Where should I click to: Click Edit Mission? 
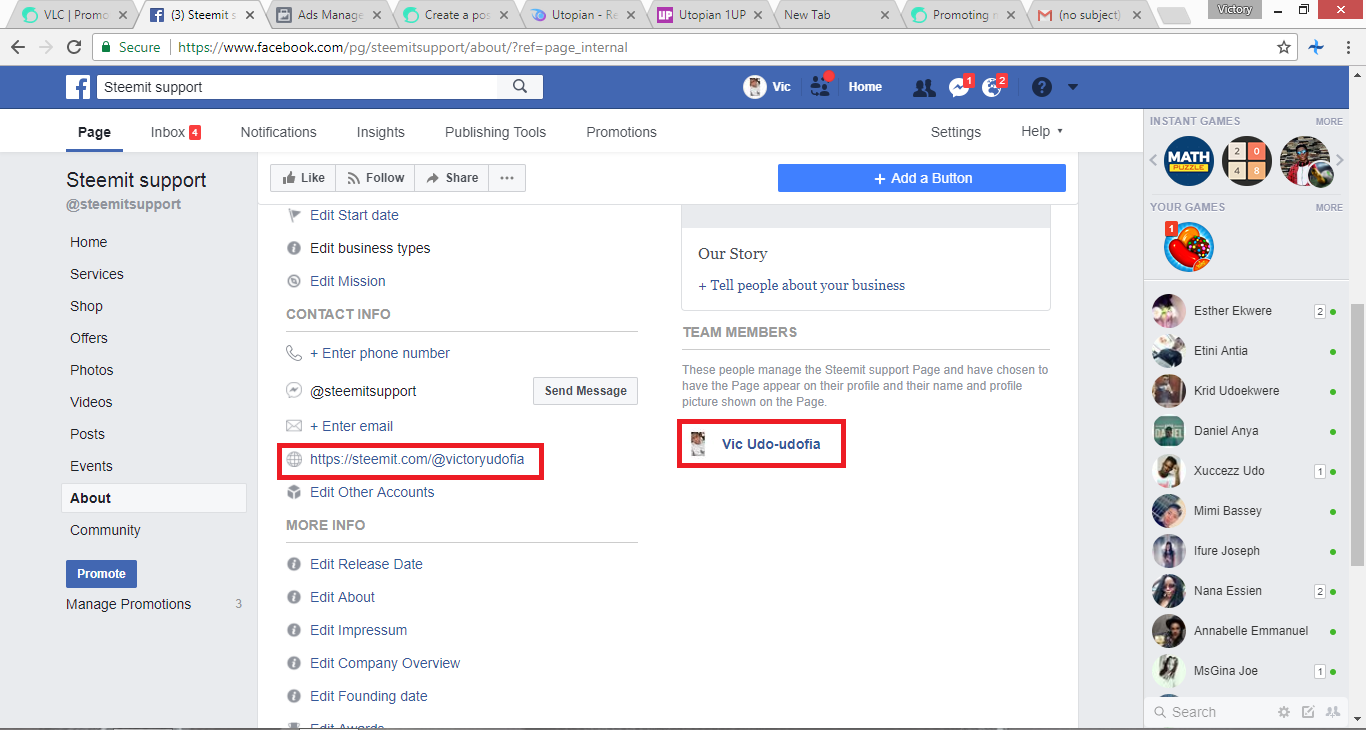point(347,281)
